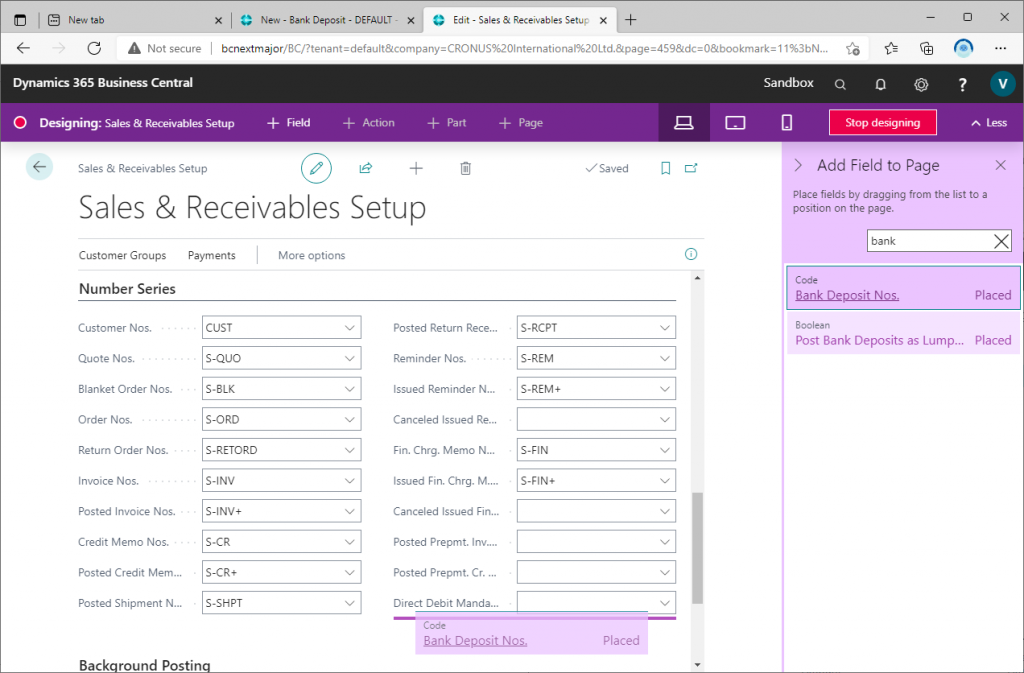Click the Posted Shipment Nos. field S-SHPT
The height and width of the screenshot is (673, 1024).
[281, 603]
